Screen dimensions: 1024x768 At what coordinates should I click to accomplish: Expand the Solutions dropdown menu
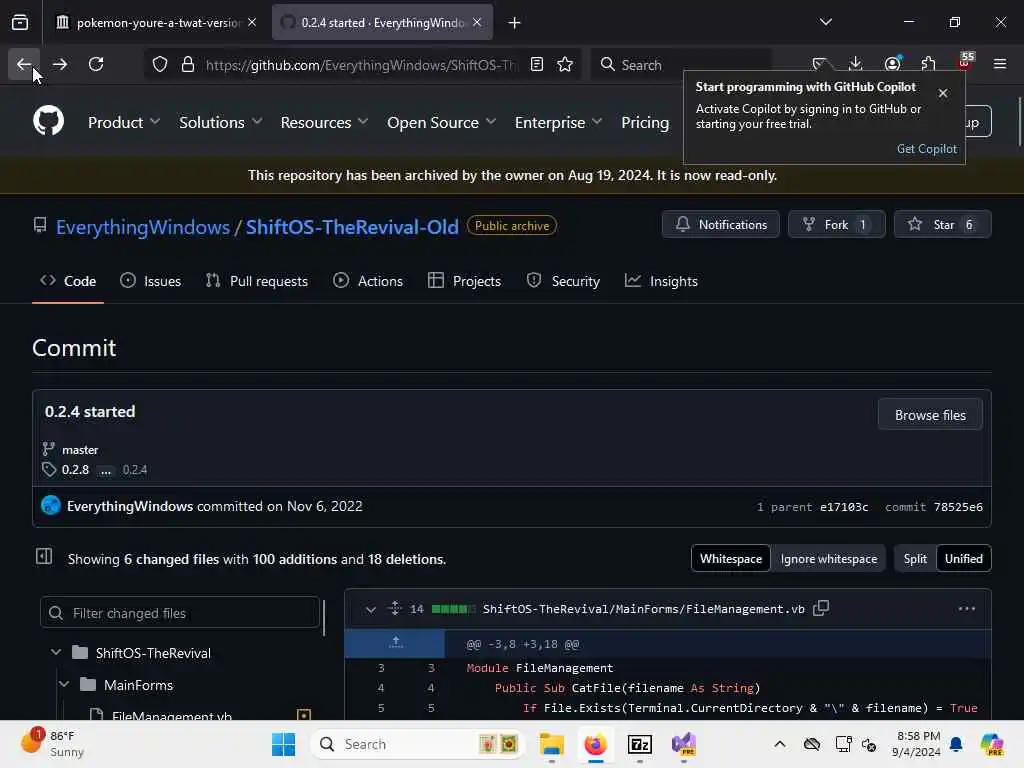221,122
